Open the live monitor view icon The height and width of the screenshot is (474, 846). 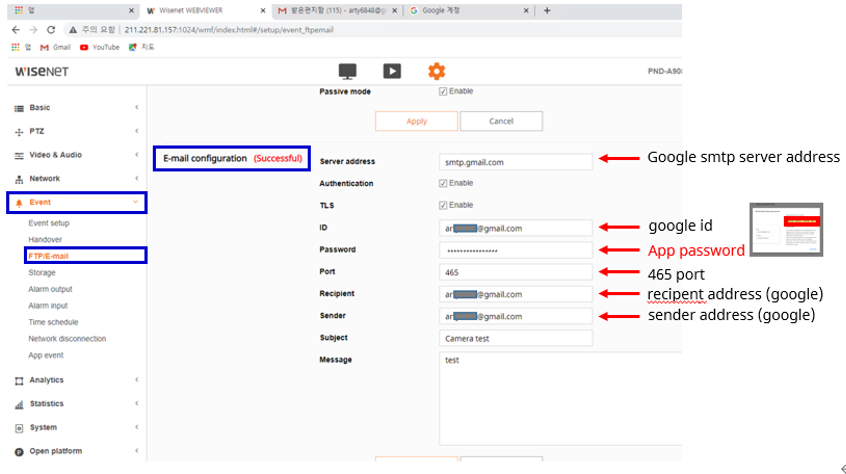coord(348,71)
